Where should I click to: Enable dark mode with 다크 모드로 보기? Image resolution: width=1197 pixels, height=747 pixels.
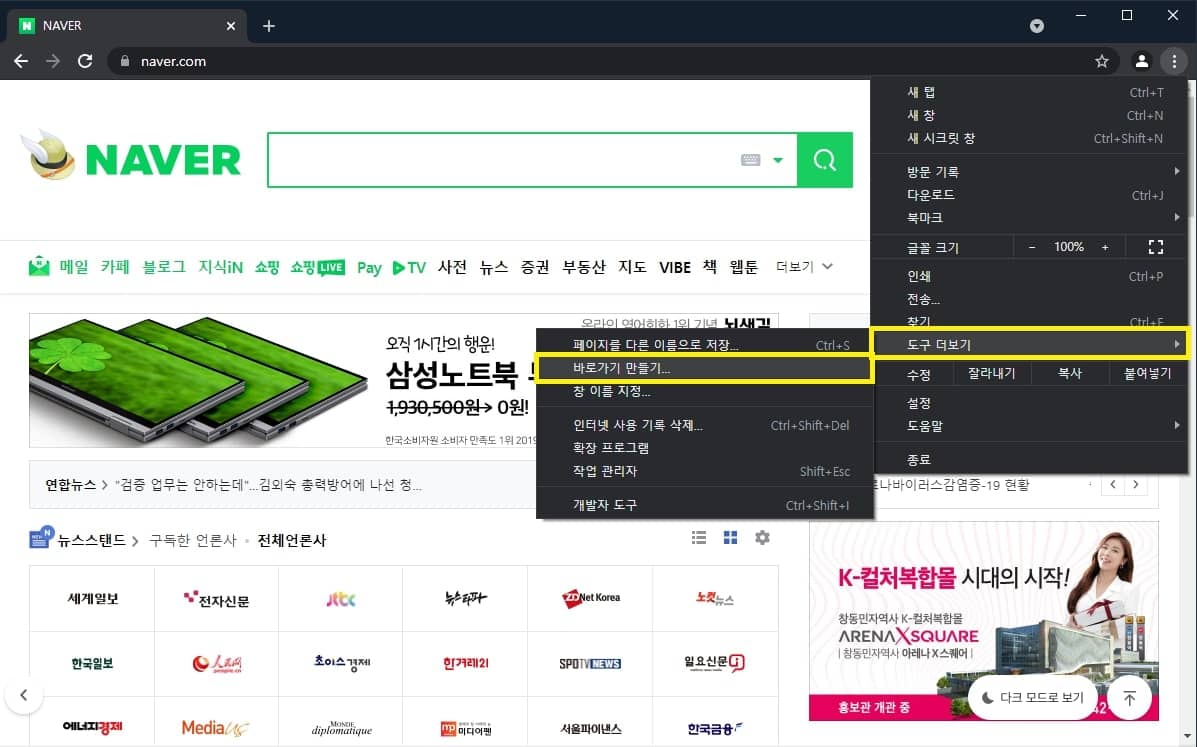[1032, 699]
